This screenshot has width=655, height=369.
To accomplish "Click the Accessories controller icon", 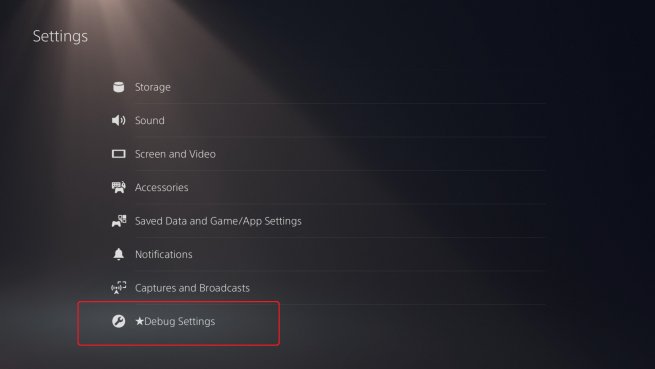I will pos(119,187).
